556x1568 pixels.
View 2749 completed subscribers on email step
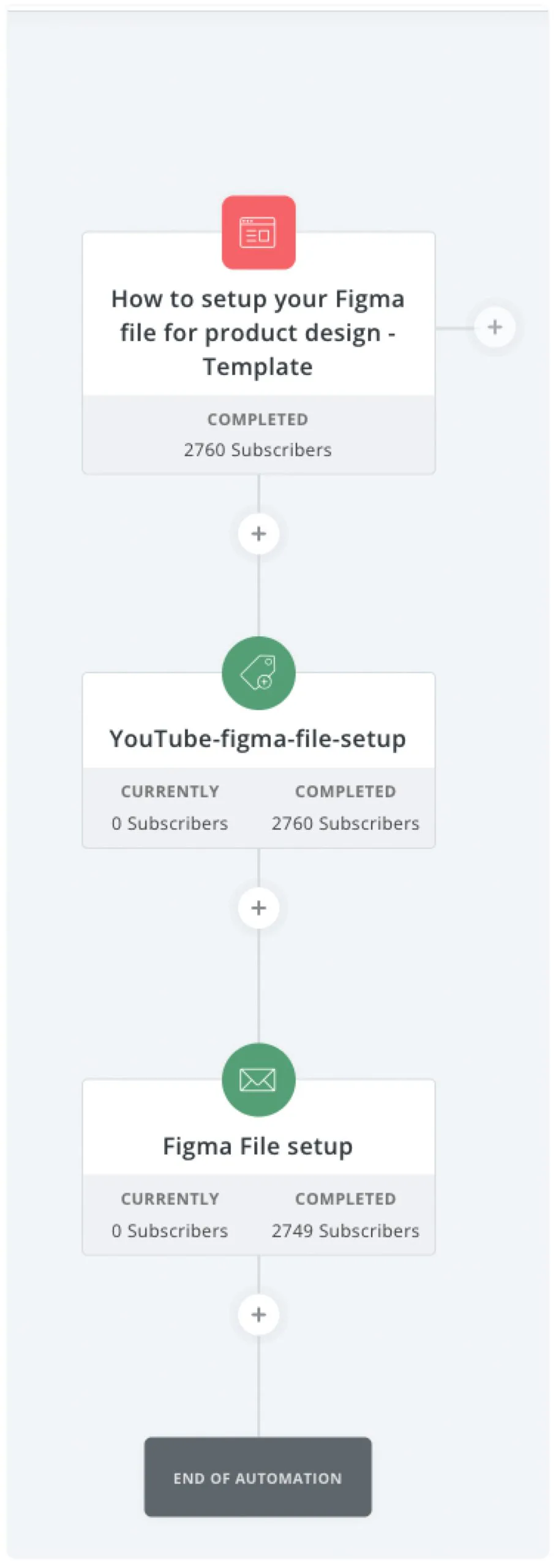click(345, 1231)
